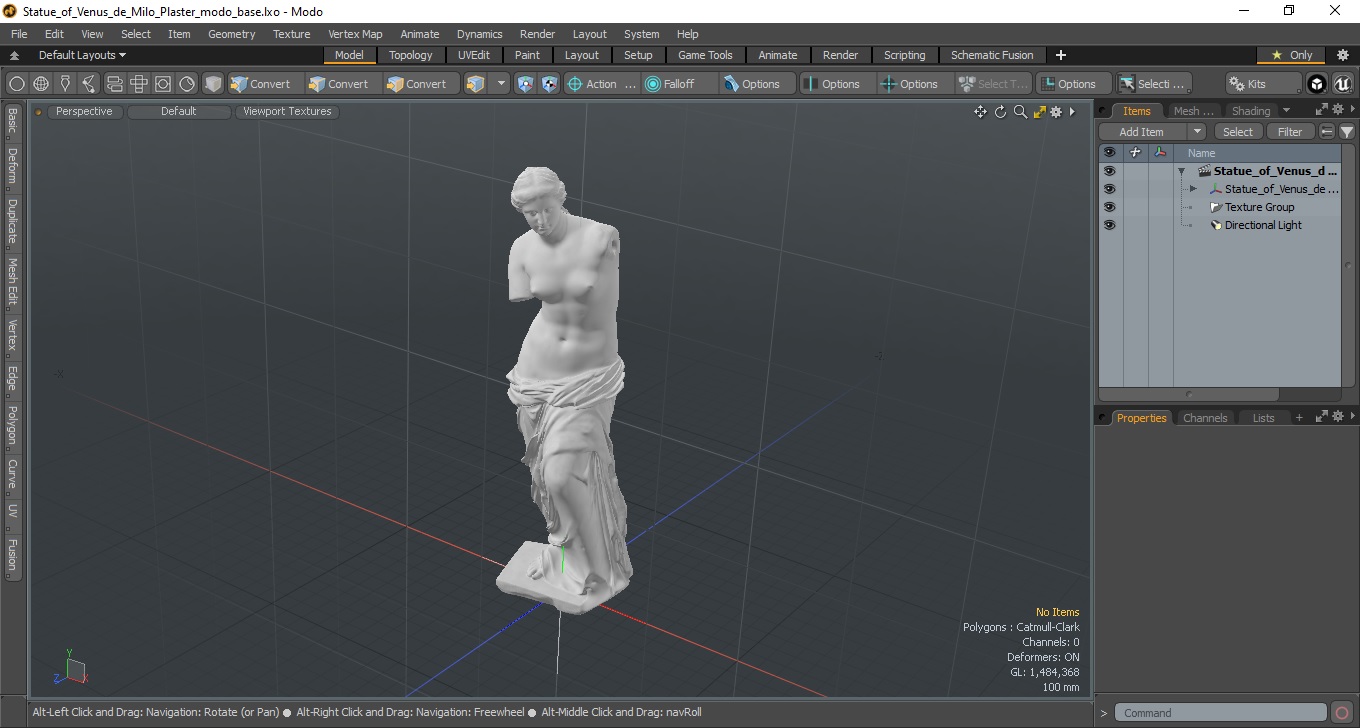
Task: Click the Filter button in Items panel
Action: click(x=1291, y=132)
